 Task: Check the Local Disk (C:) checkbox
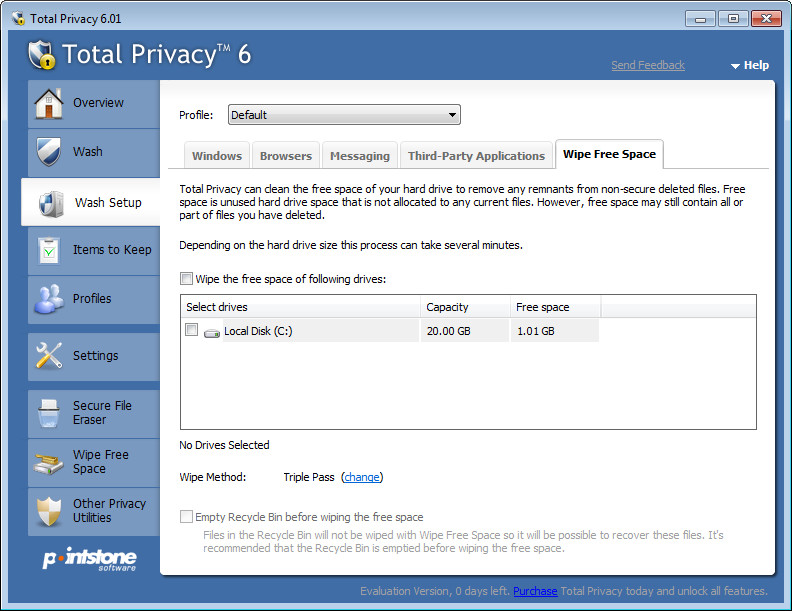(x=191, y=330)
